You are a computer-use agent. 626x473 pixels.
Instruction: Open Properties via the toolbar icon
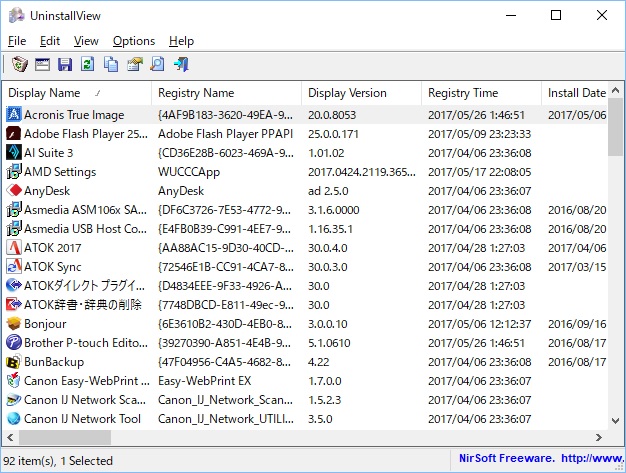point(135,65)
